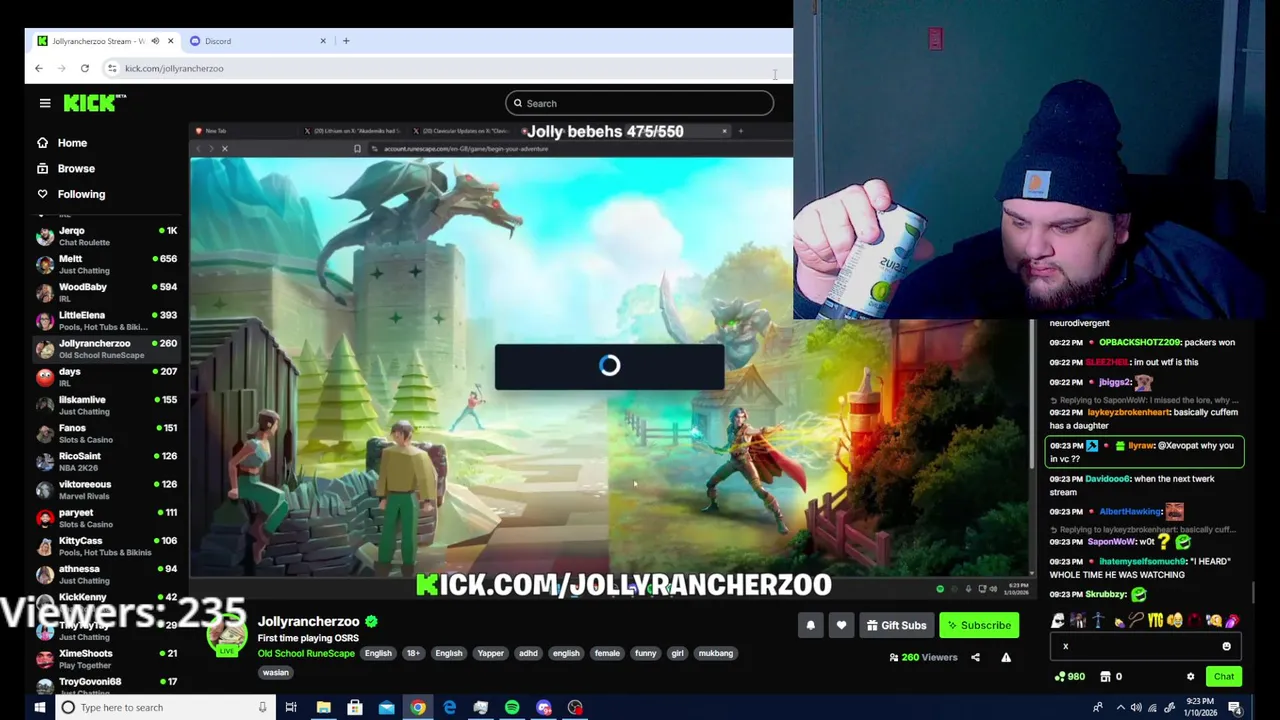This screenshot has width=1280, height=720.
Task: Click the Kick search field
Action: point(640,103)
